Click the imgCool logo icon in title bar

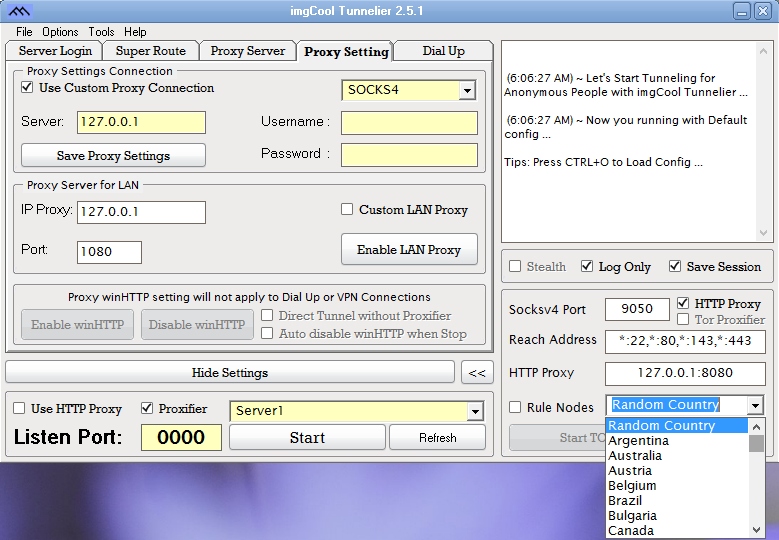click(x=20, y=10)
